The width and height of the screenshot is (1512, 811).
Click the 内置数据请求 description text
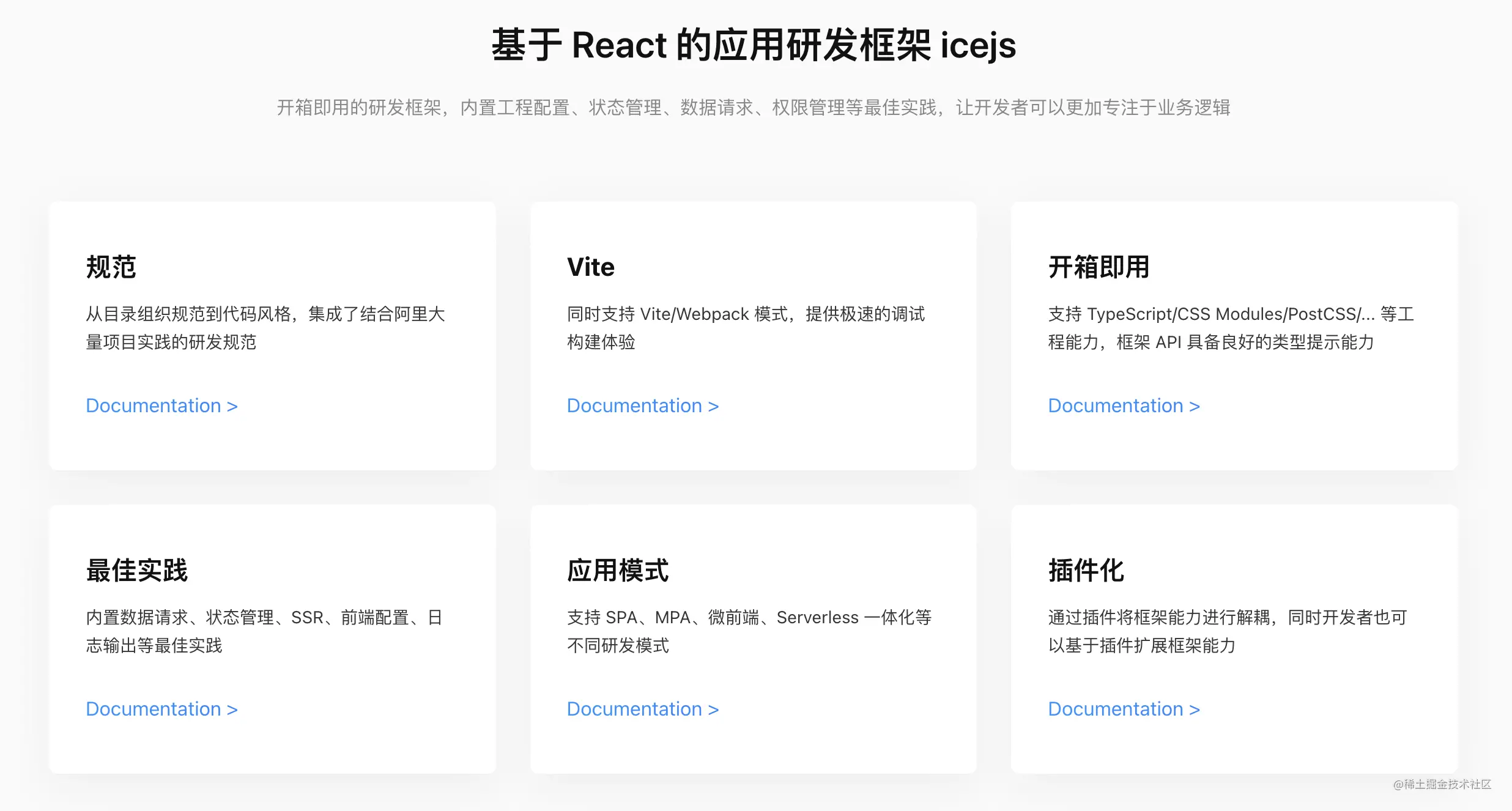coord(264,618)
